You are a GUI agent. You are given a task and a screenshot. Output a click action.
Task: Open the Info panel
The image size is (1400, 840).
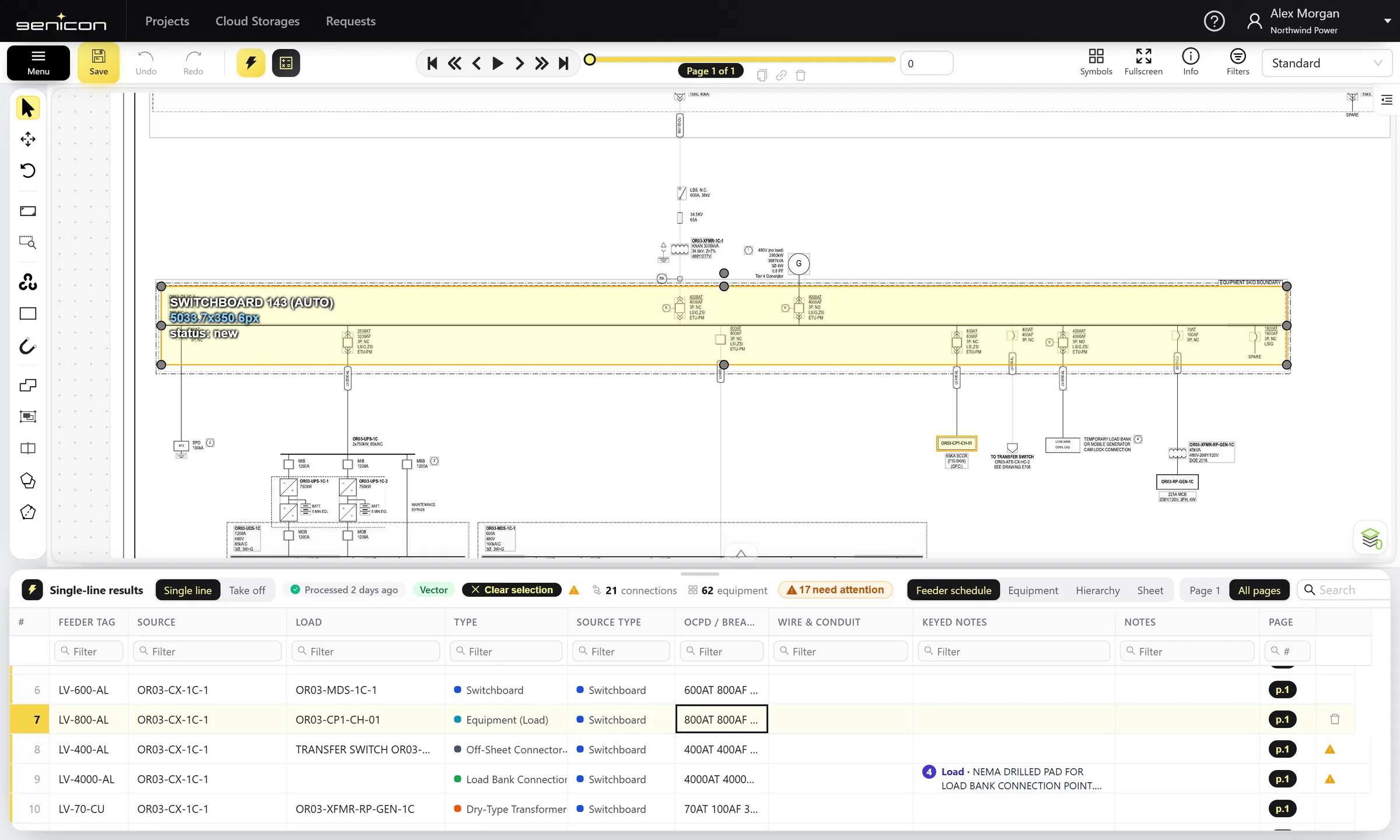(1191, 62)
